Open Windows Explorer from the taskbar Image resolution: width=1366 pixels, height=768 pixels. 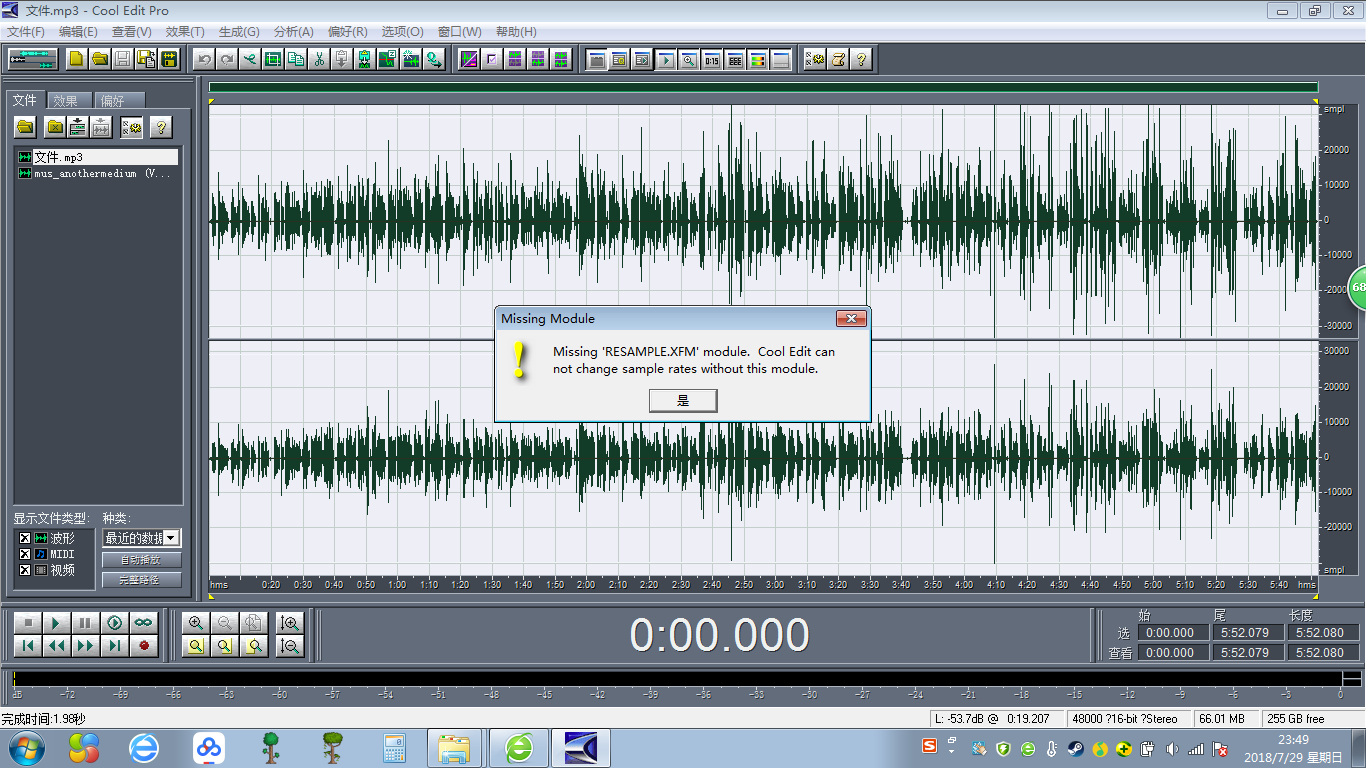454,748
